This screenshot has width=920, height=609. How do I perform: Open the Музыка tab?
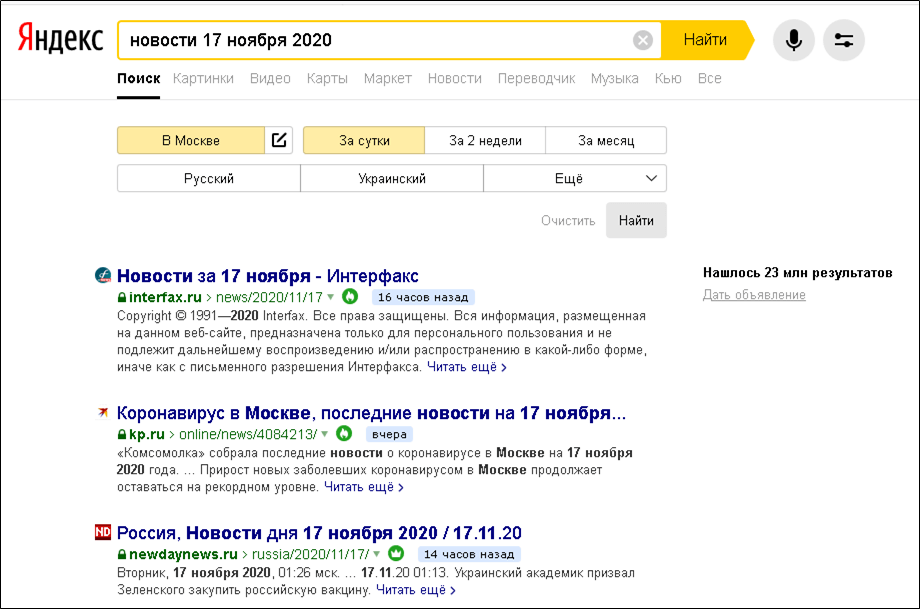click(615, 79)
